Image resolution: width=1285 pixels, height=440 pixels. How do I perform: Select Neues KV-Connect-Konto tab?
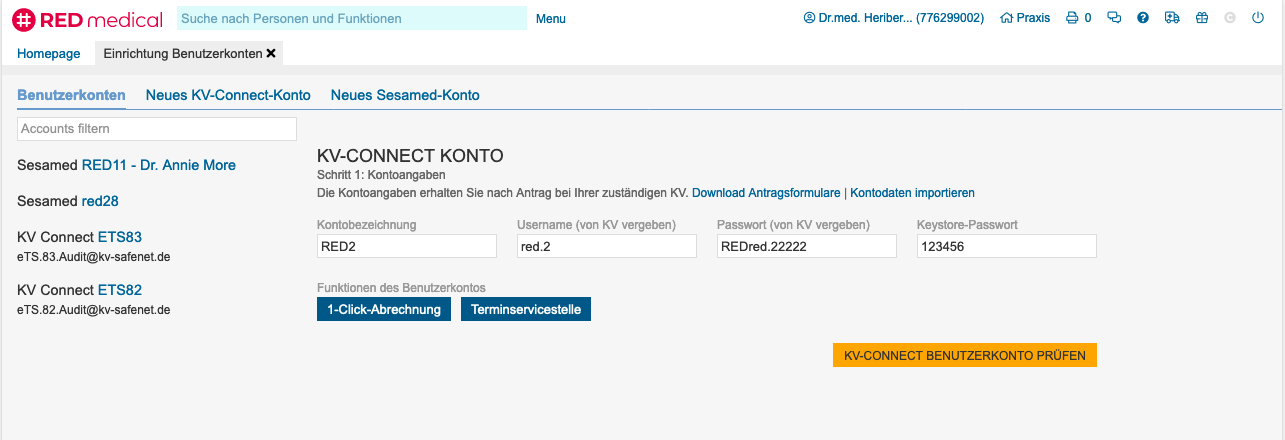[228, 95]
